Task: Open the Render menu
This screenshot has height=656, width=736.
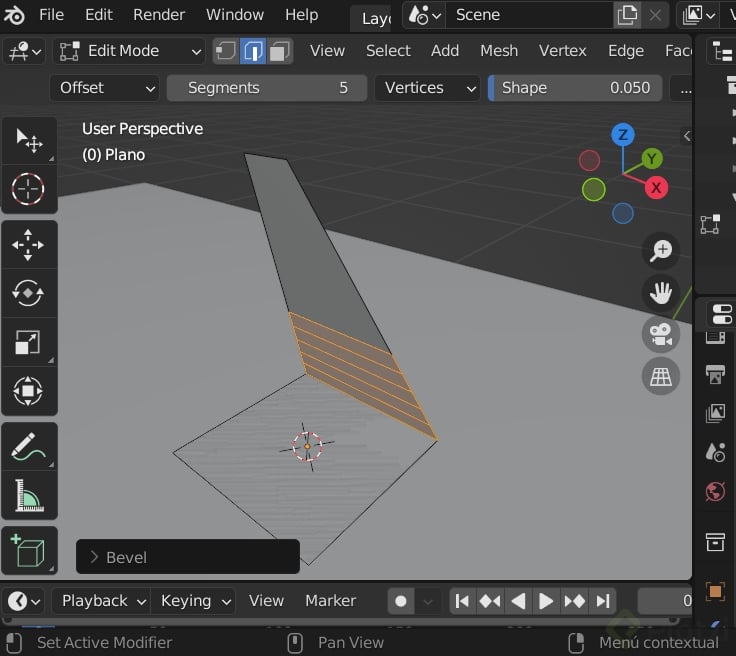Action: click(x=159, y=15)
